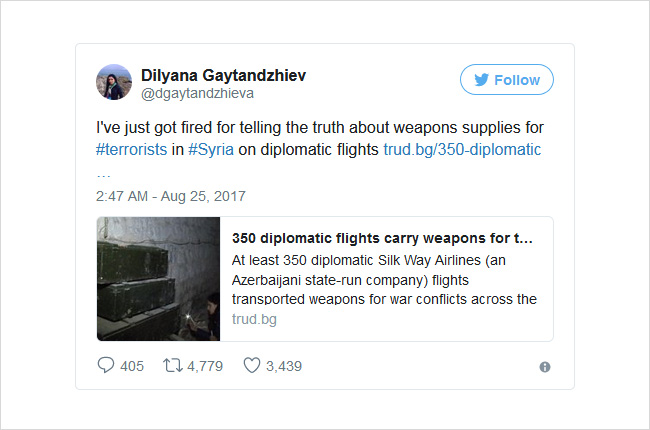Click the Follow button
Image resolution: width=650 pixels, height=430 pixels.
pos(507,80)
